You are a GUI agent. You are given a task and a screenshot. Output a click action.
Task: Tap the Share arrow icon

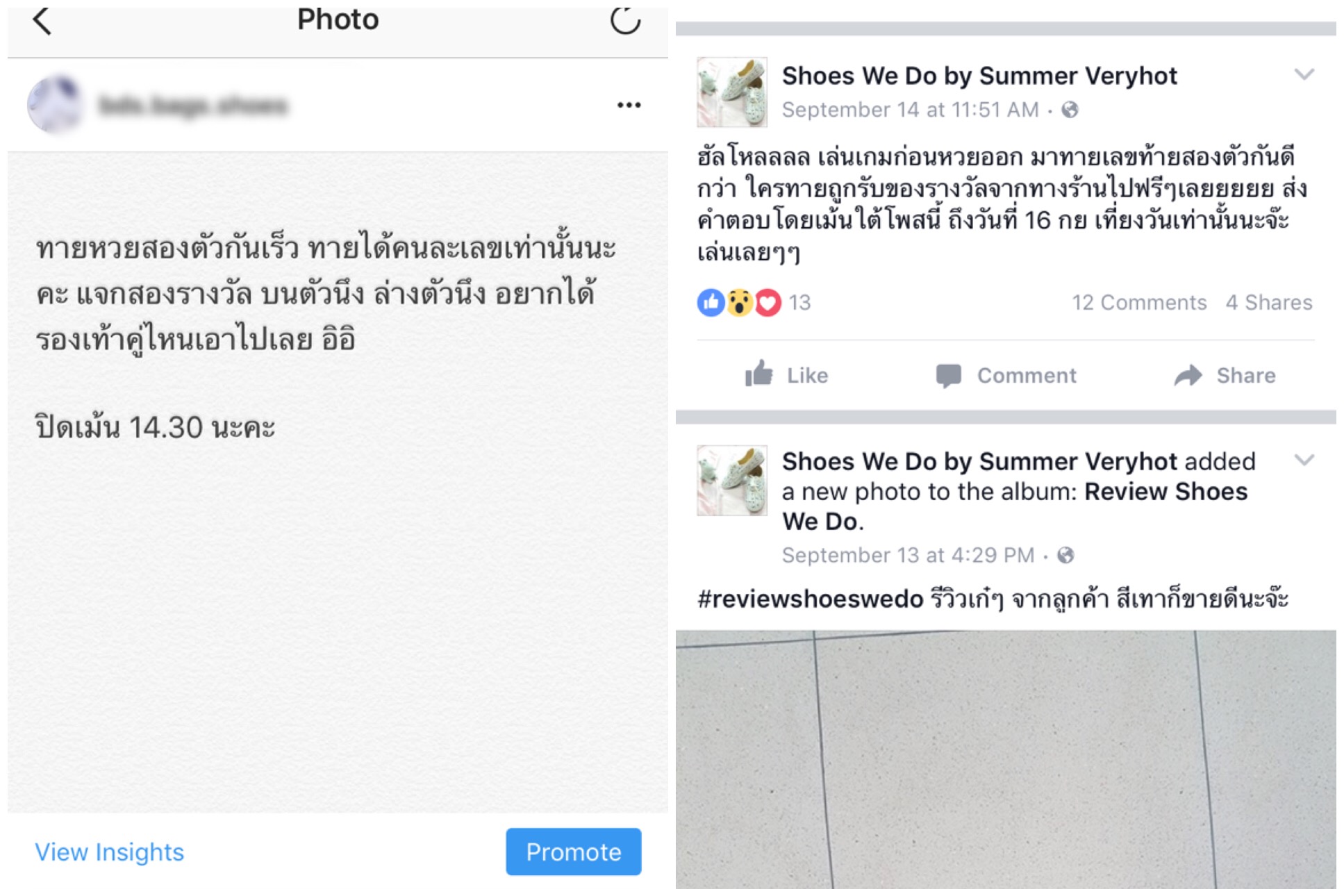click(1188, 375)
